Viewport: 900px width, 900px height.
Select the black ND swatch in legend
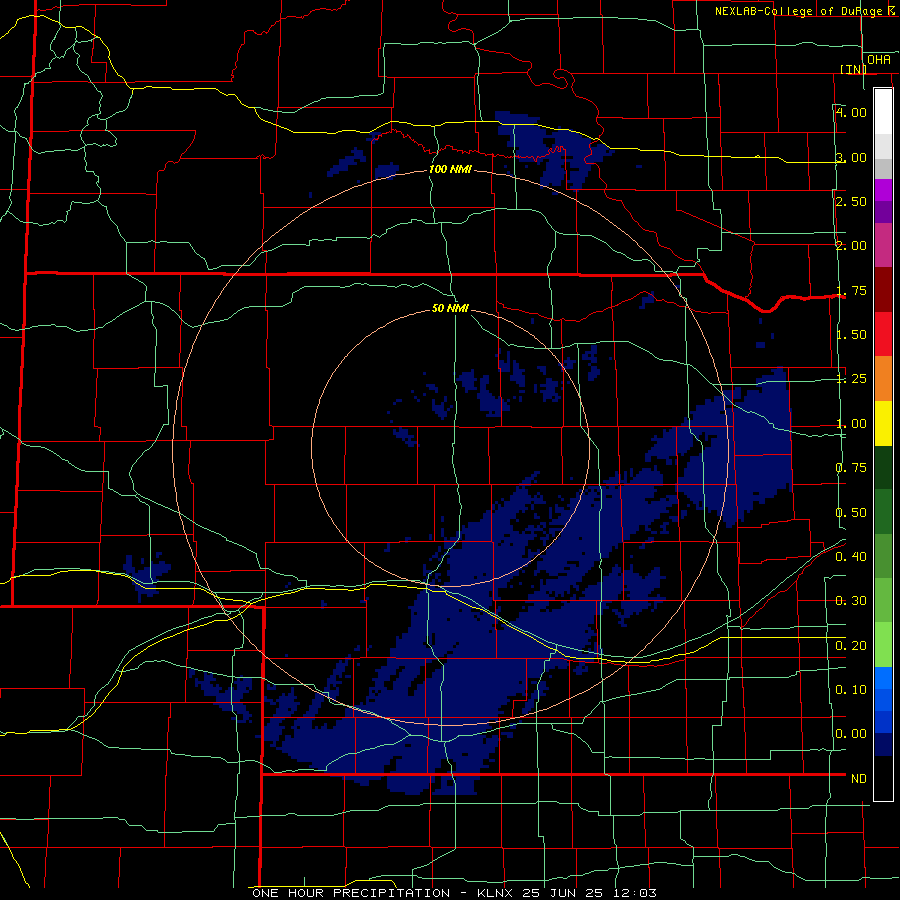(883, 778)
